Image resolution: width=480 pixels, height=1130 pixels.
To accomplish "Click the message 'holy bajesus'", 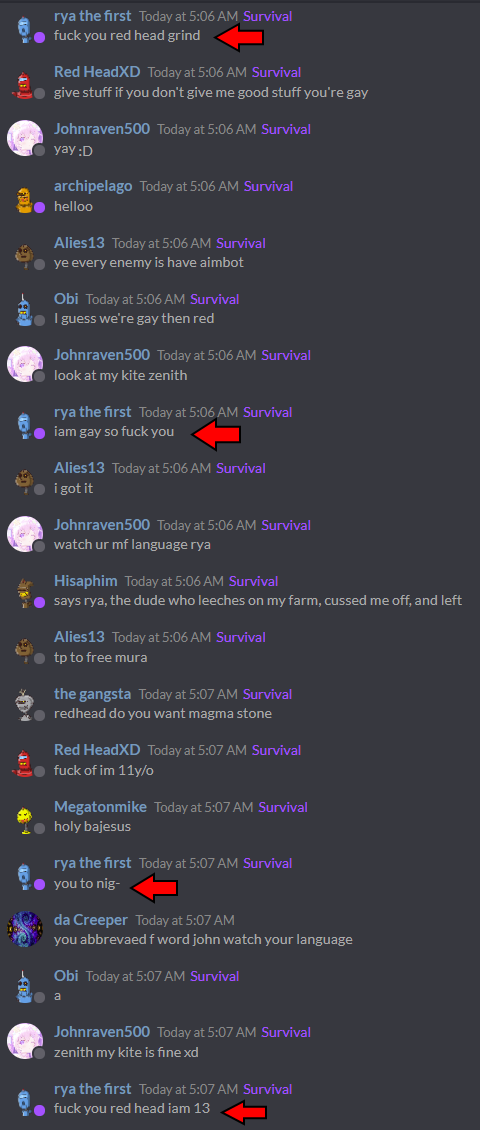I will pyautogui.click(x=92, y=827).
